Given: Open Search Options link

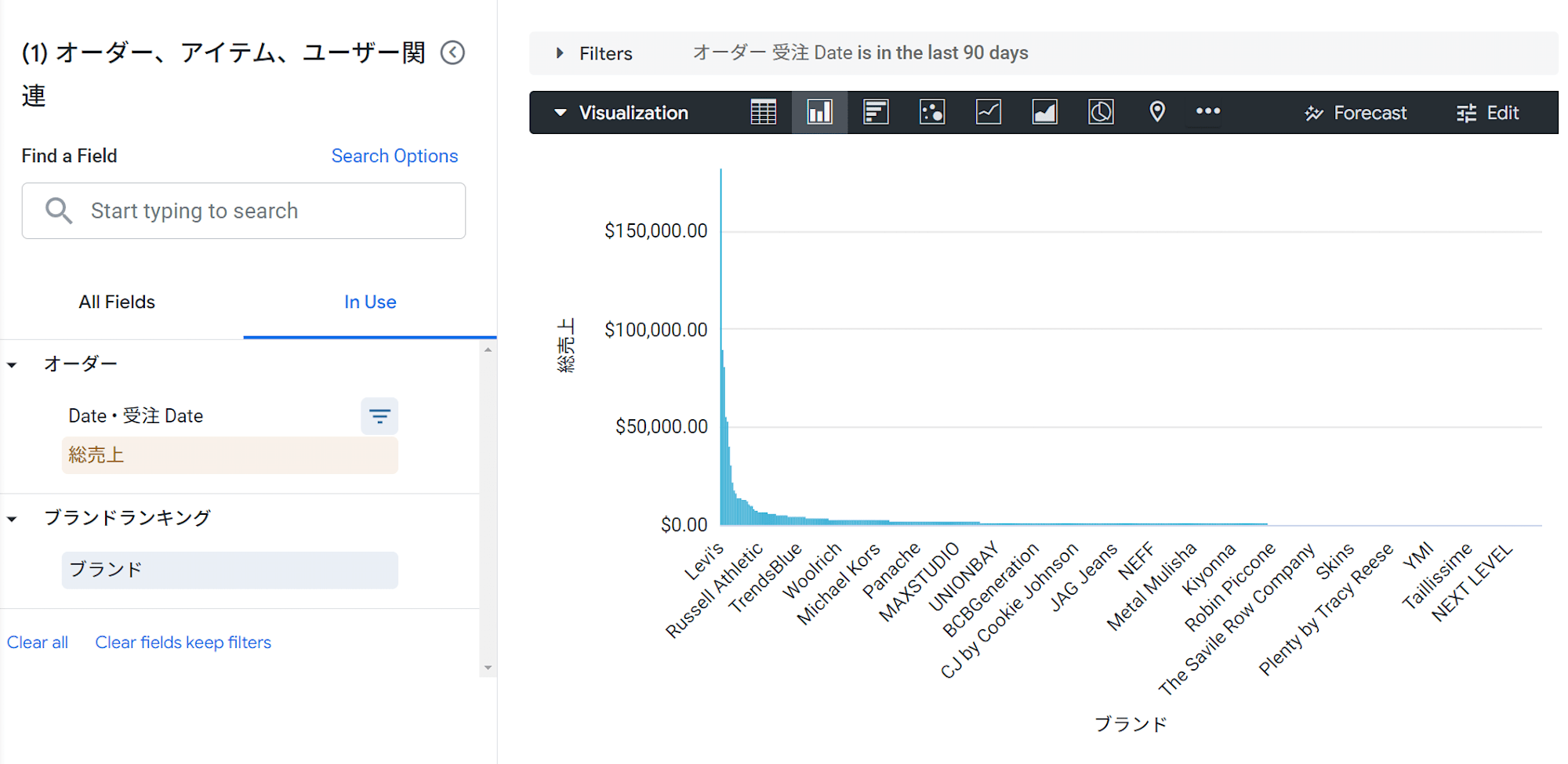Looking at the screenshot, I should (394, 156).
